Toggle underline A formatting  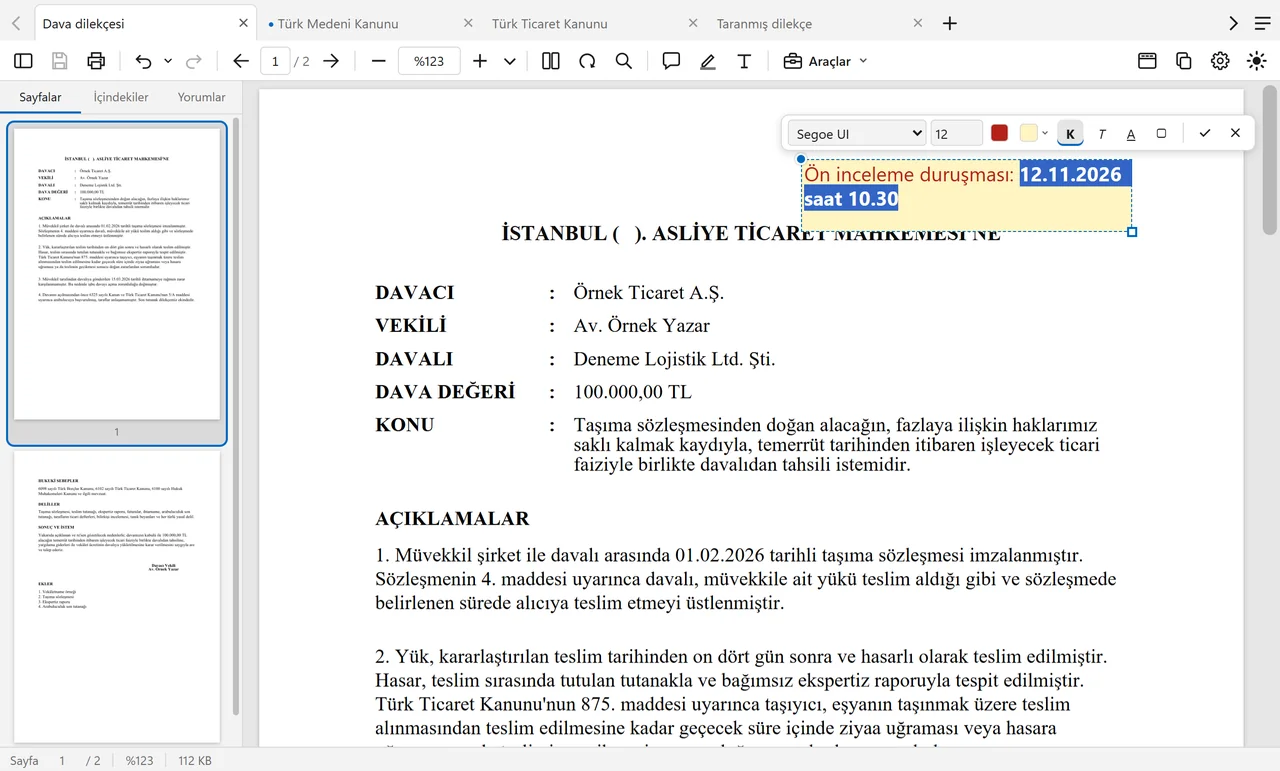1131,134
